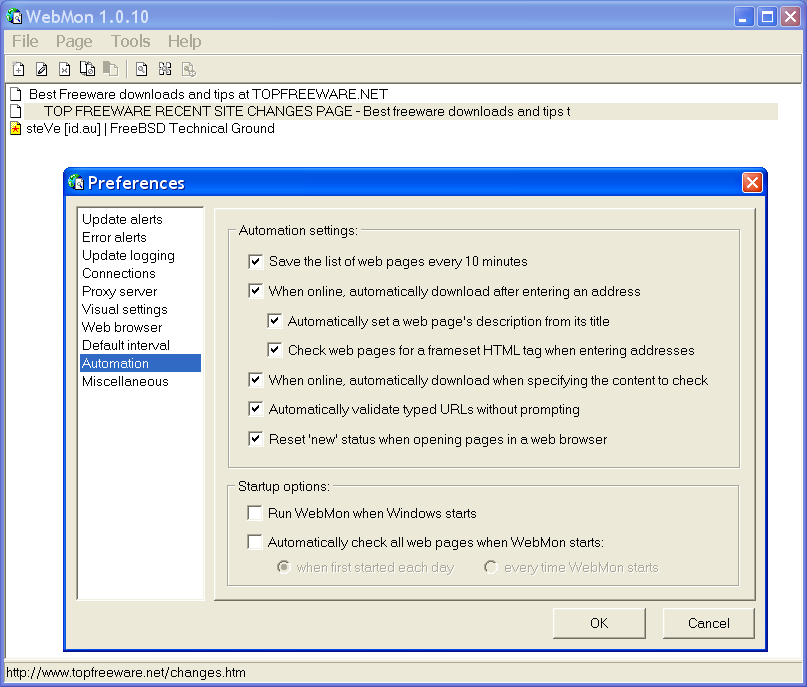Click page icon beside TOP FREEWARE RECENT SITE
This screenshot has height=687, width=807.
(16, 111)
